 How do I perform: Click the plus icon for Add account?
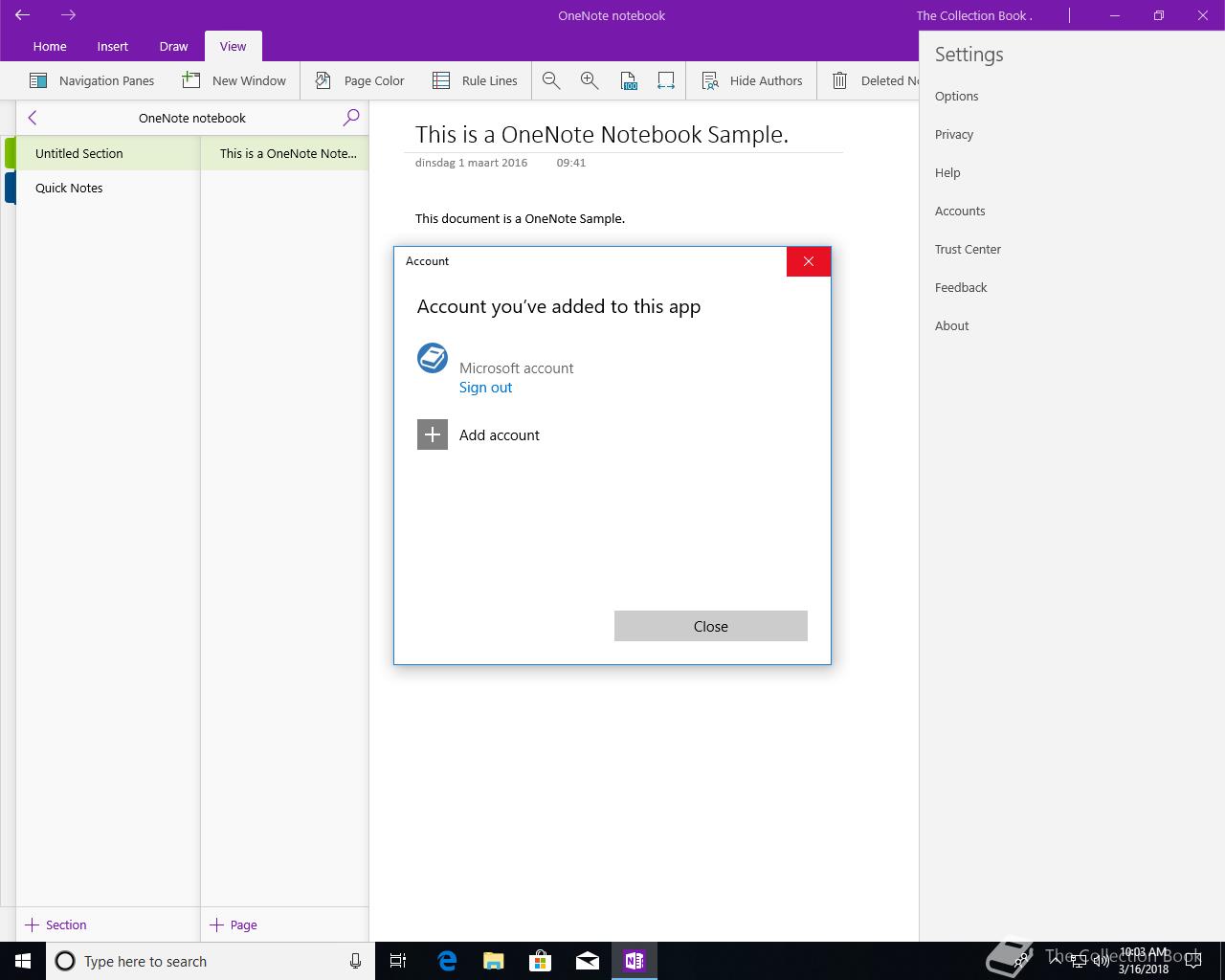coord(433,434)
